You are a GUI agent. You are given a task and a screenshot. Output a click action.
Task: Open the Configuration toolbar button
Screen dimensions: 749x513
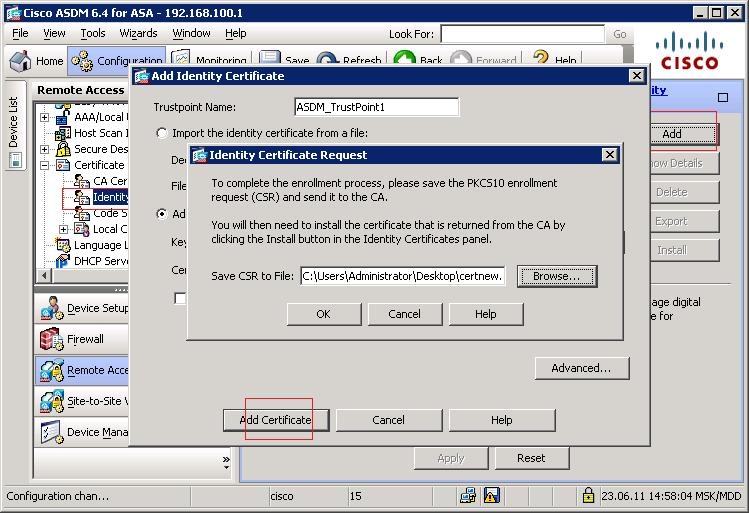pyautogui.click(x=117, y=61)
